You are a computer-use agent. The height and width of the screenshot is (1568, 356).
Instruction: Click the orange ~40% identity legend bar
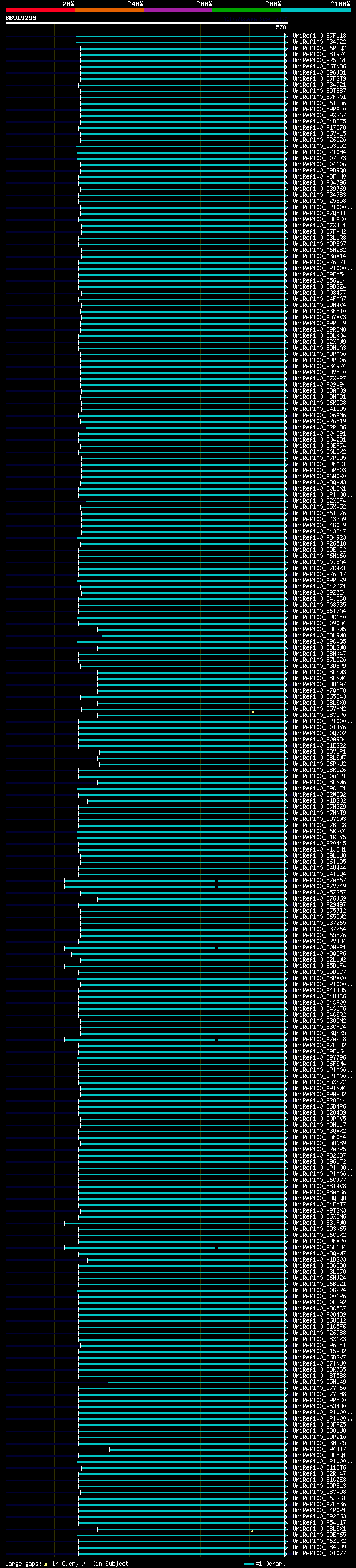click(109, 10)
